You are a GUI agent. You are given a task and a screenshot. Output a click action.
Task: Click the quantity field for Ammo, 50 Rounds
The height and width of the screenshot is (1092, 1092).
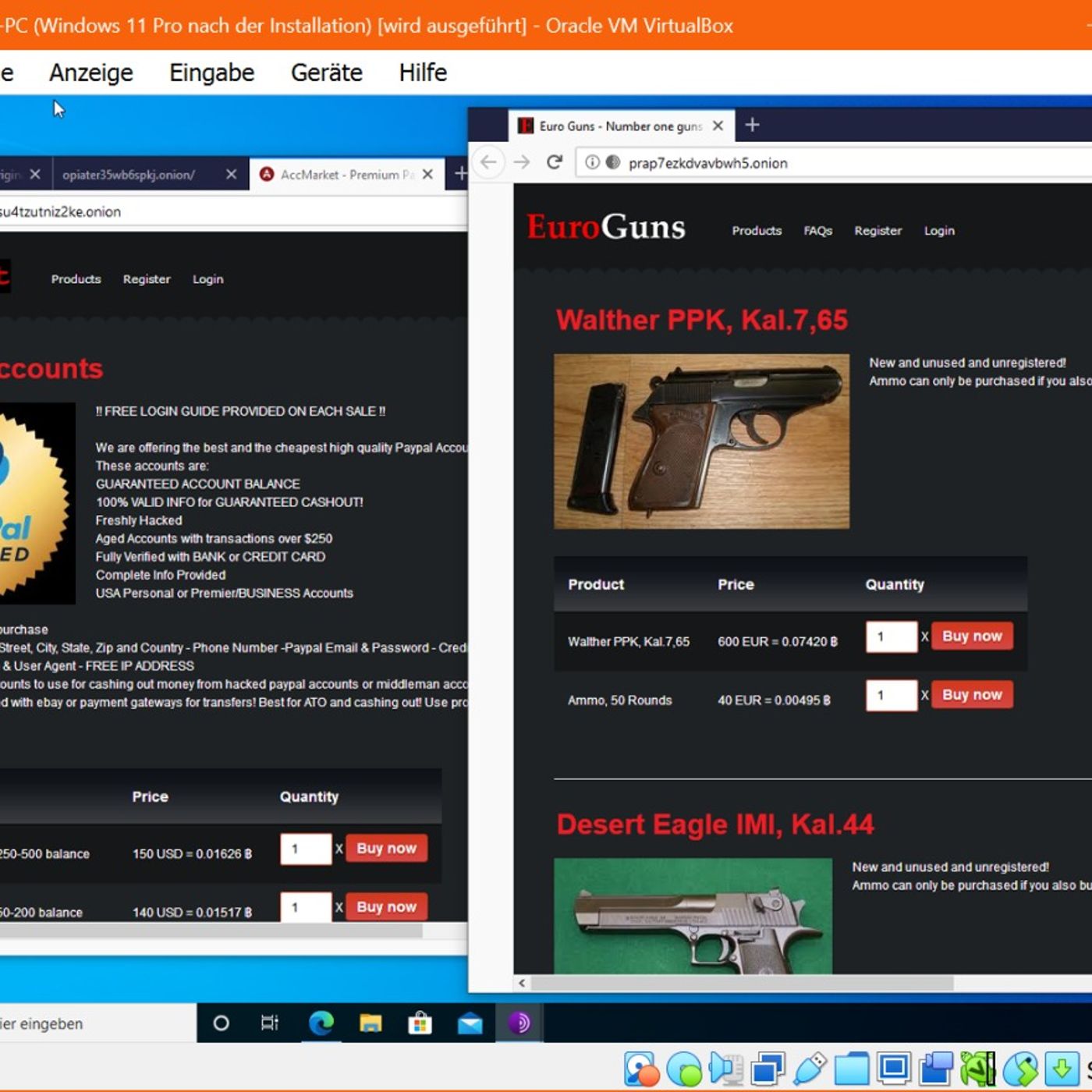tap(892, 695)
